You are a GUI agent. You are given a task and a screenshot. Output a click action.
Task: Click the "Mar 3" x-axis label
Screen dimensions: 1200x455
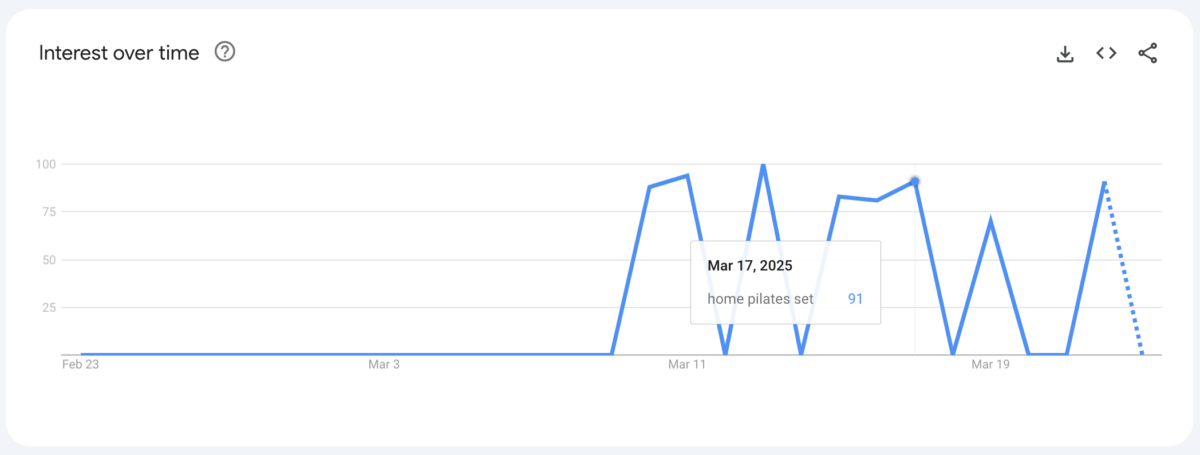(x=384, y=365)
